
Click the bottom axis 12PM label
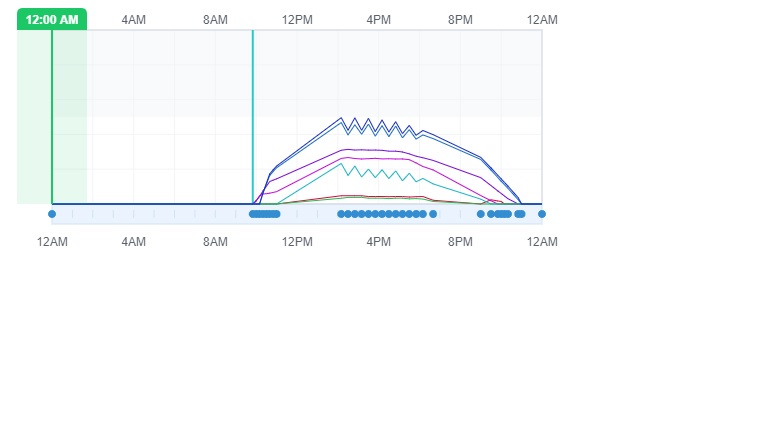(297, 242)
